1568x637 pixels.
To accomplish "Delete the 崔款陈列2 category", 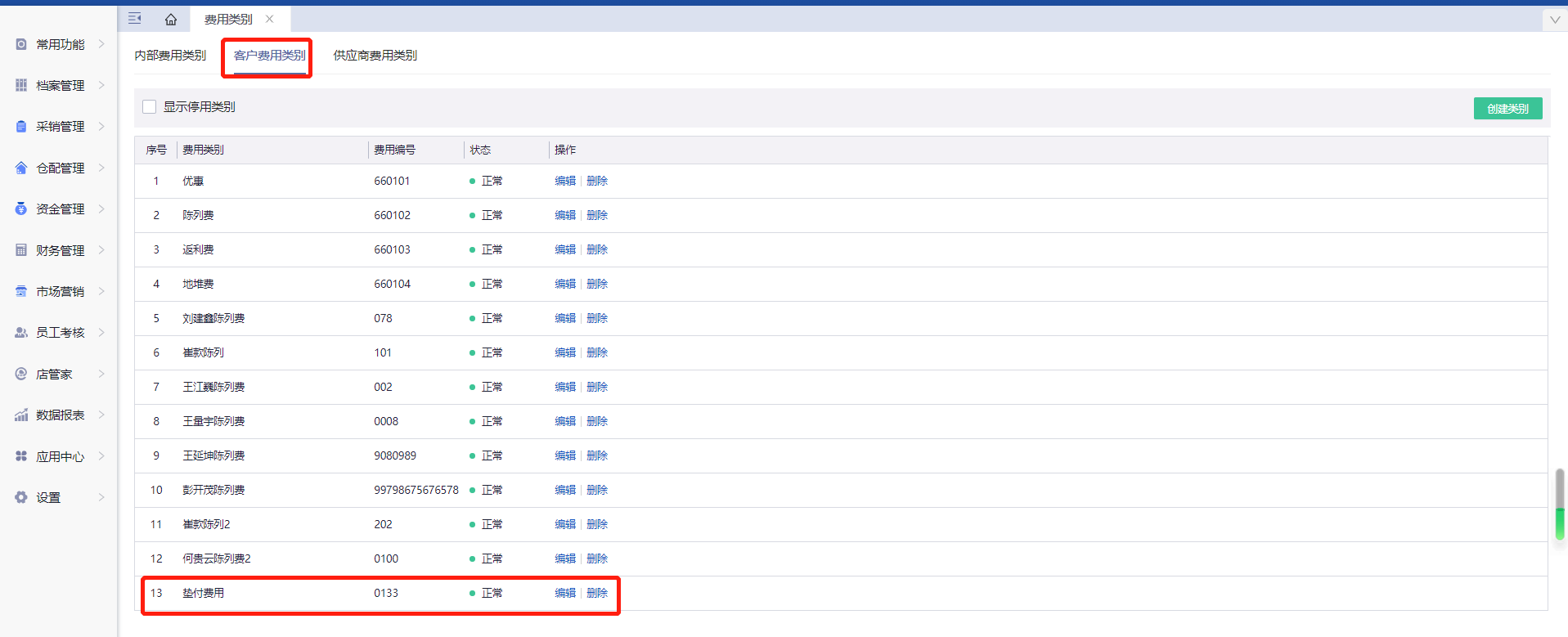I will [x=597, y=524].
